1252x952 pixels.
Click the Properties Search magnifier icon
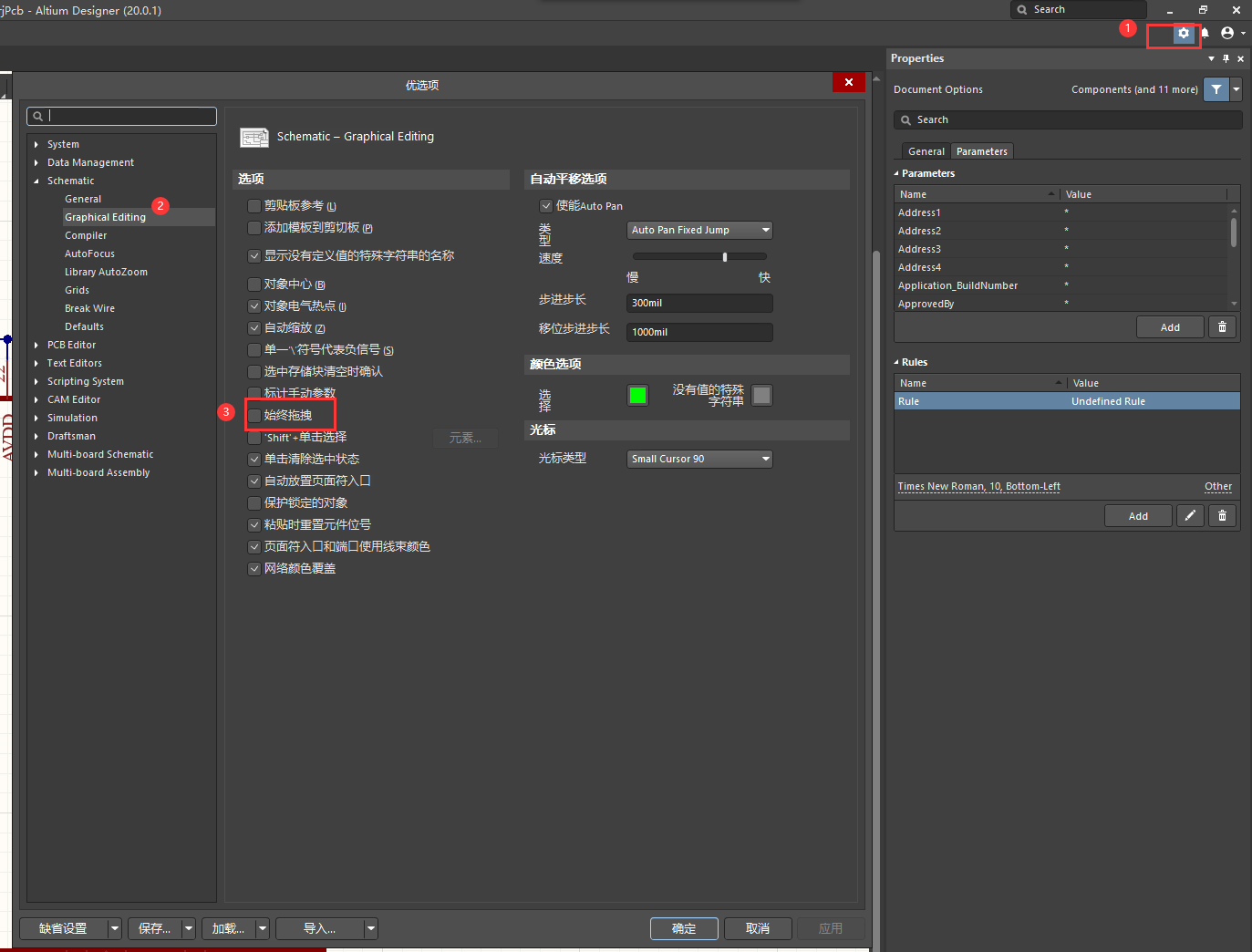905,120
